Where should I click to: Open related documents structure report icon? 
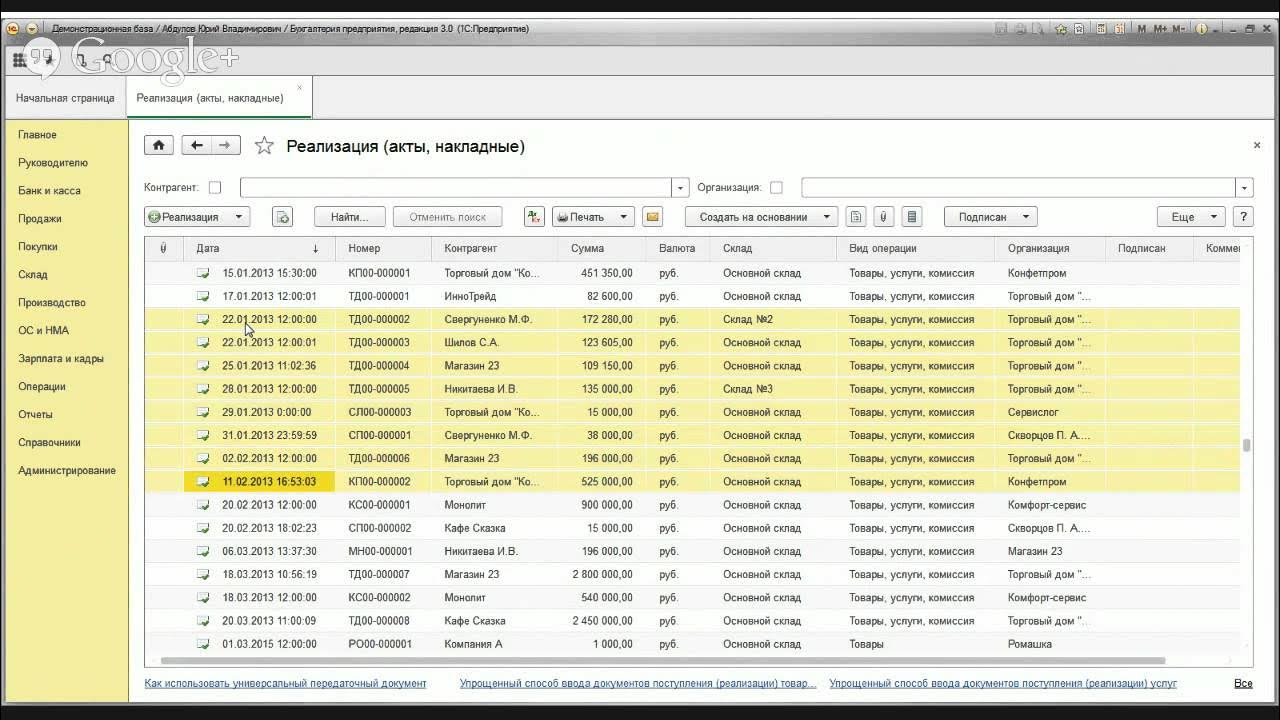point(855,217)
